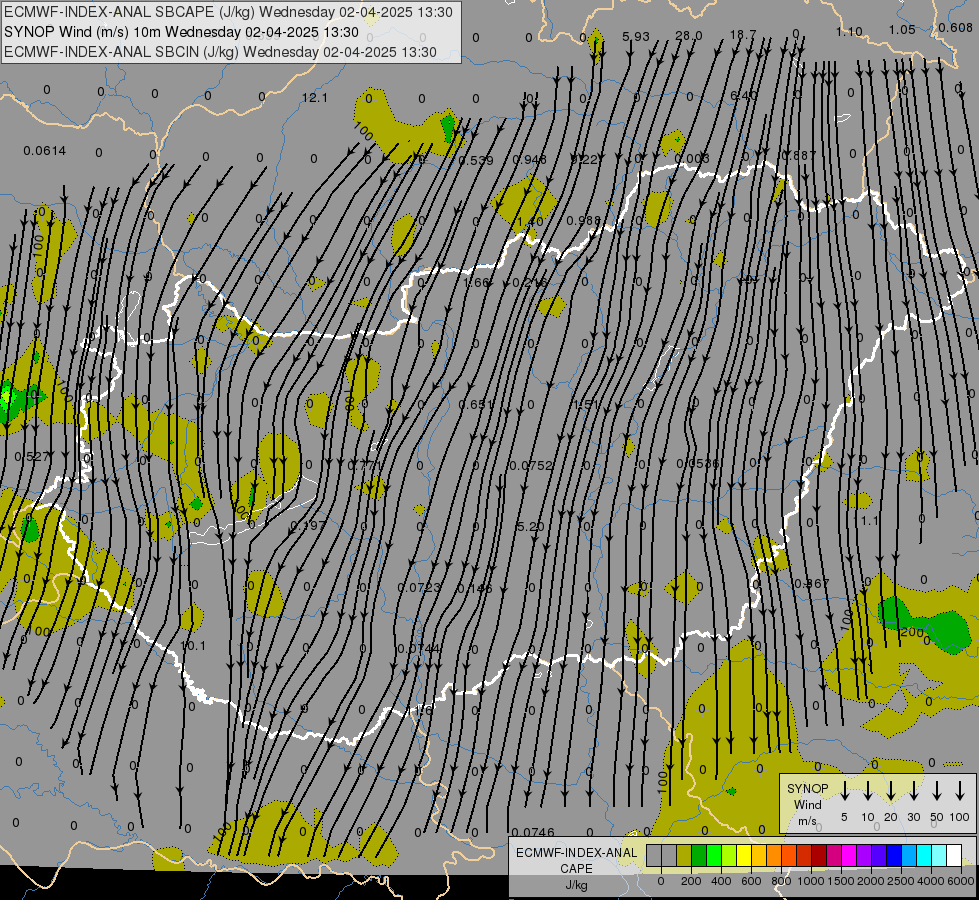Image resolution: width=979 pixels, height=900 pixels.
Task: Click the wind legend arrow above 50
Action: 937,791
